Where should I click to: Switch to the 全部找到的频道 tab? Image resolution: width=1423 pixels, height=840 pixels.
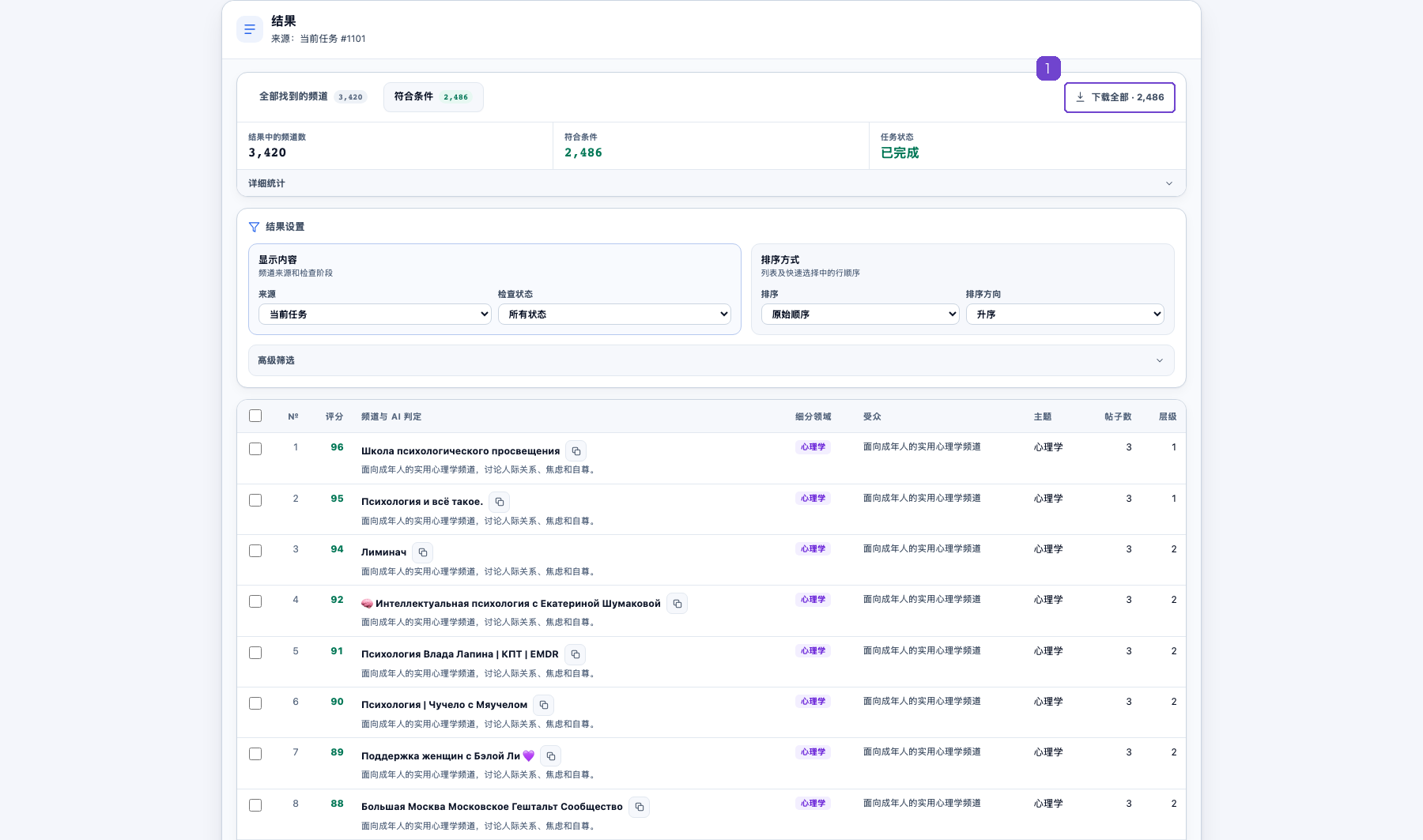pyautogui.click(x=313, y=97)
